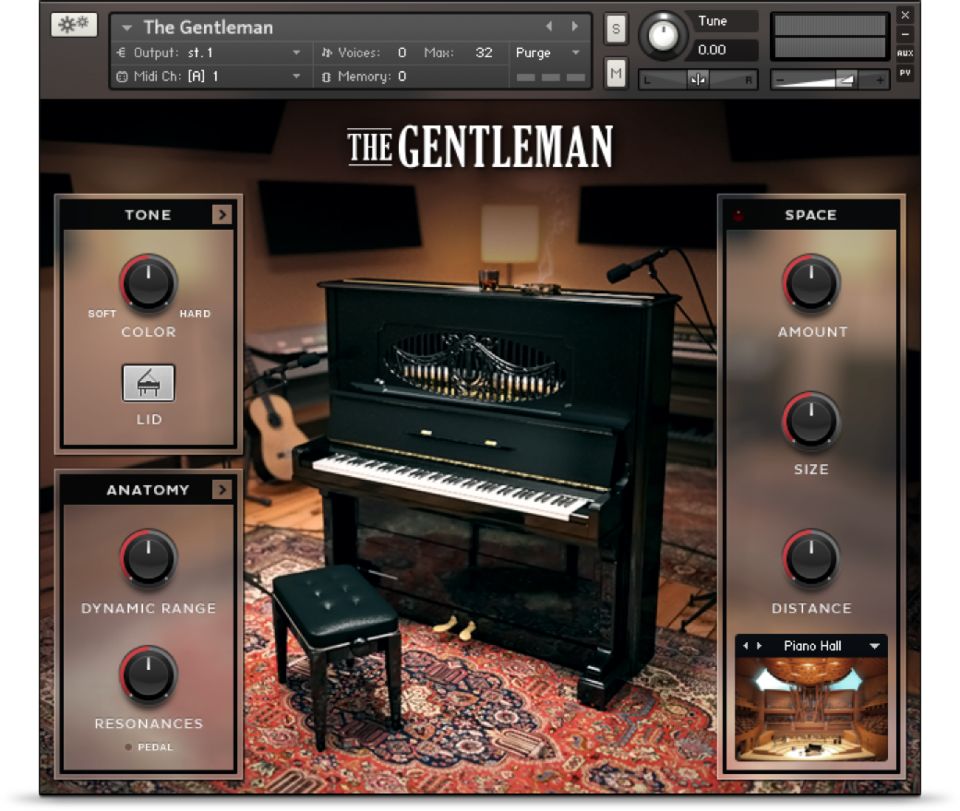Click the Tune knob
The image size is (960, 811).
[663, 35]
